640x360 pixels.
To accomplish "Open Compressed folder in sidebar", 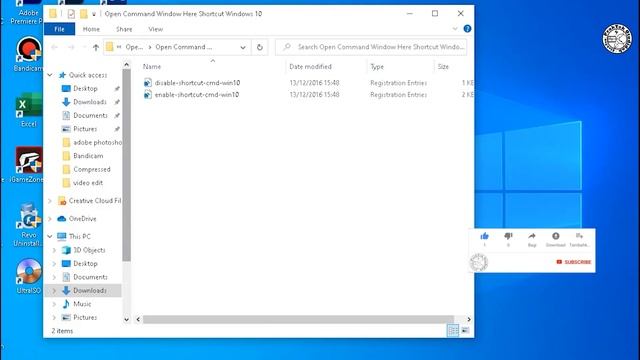I will (91, 169).
